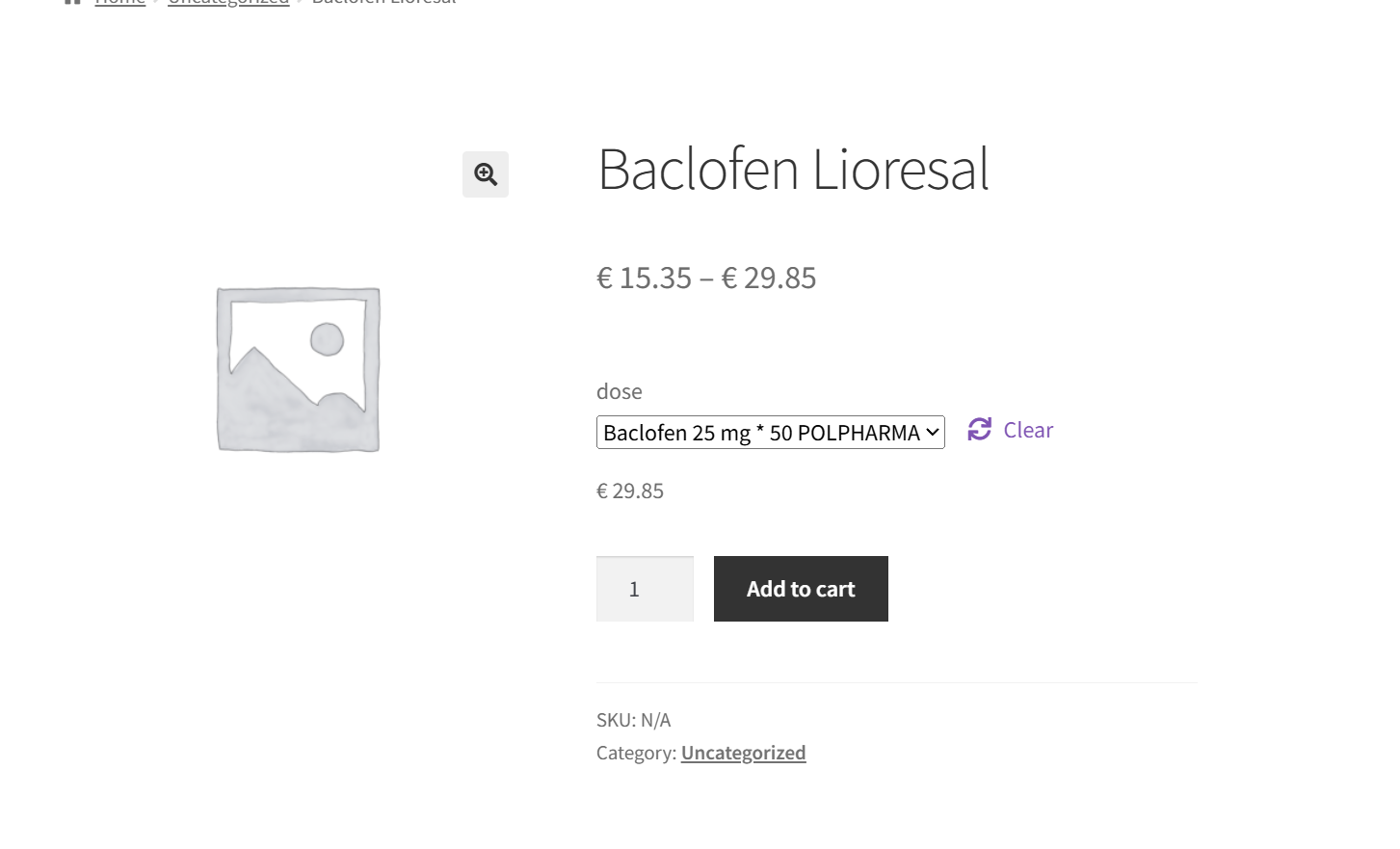Screen dimensions: 1400x849
Task: Click the Baclofen Lioresal product title
Action: pos(793,170)
